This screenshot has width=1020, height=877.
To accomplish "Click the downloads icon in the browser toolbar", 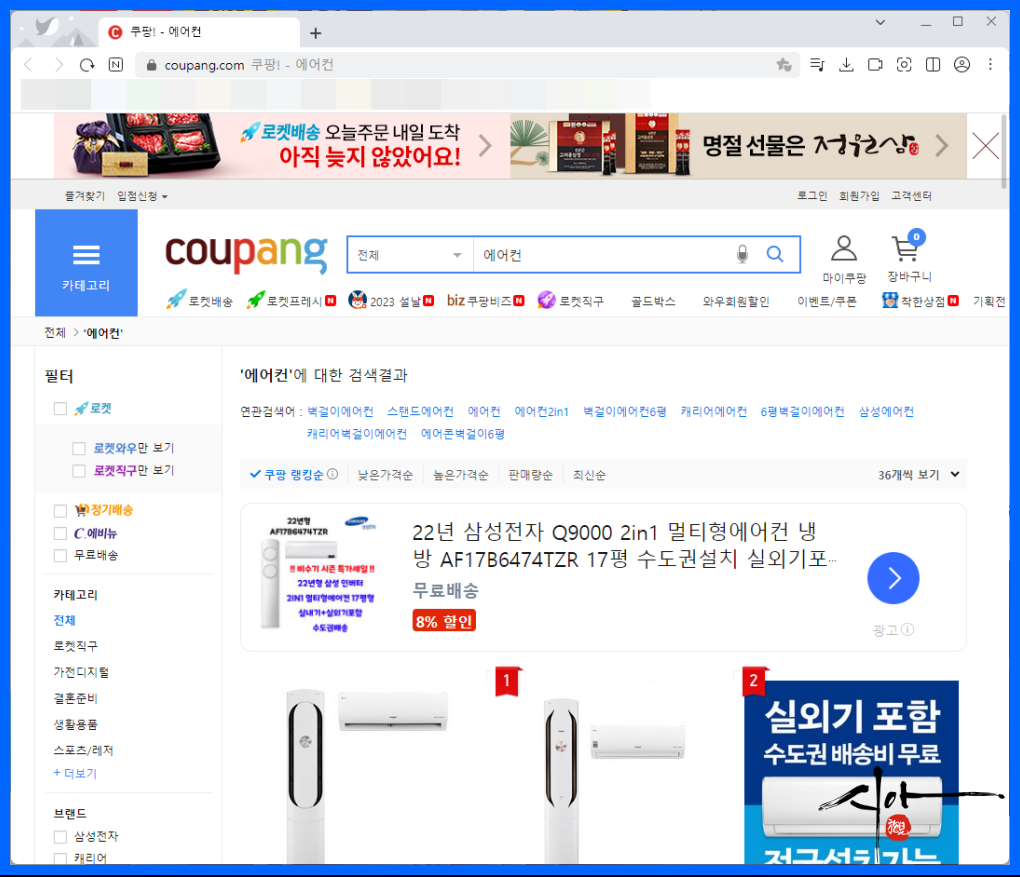I will (846, 64).
